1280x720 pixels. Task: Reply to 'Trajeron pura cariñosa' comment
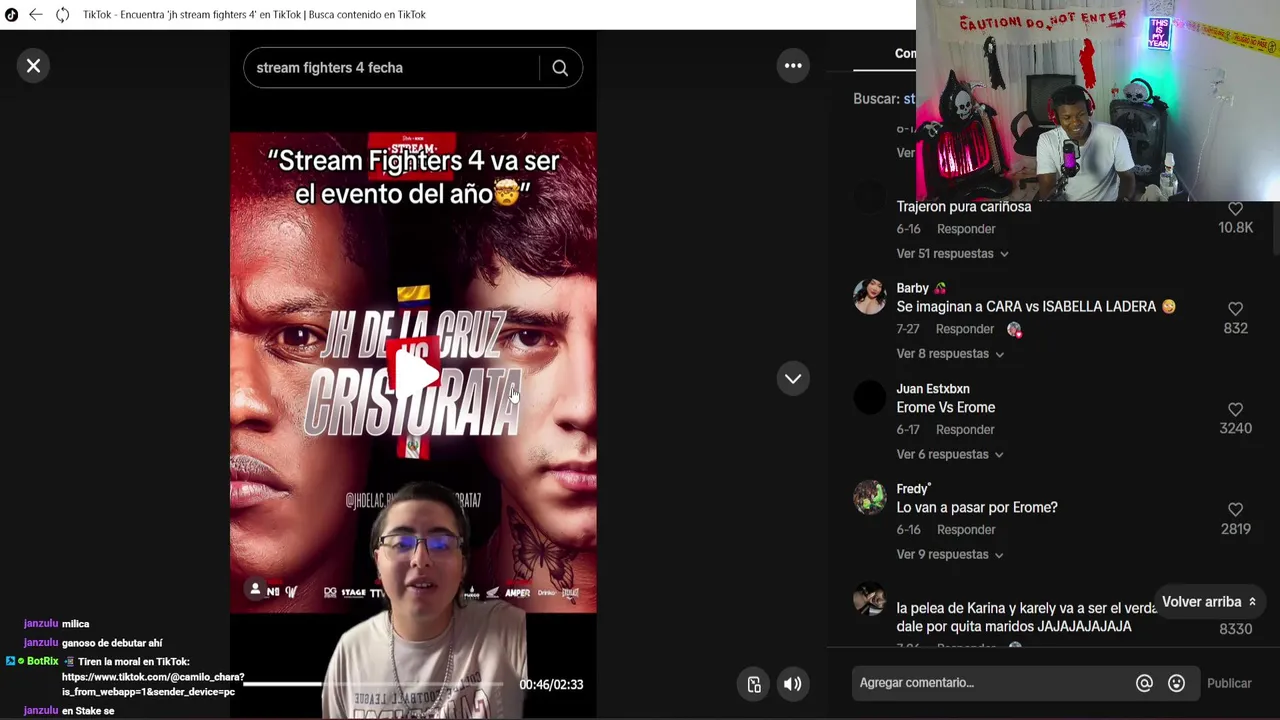(x=966, y=229)
